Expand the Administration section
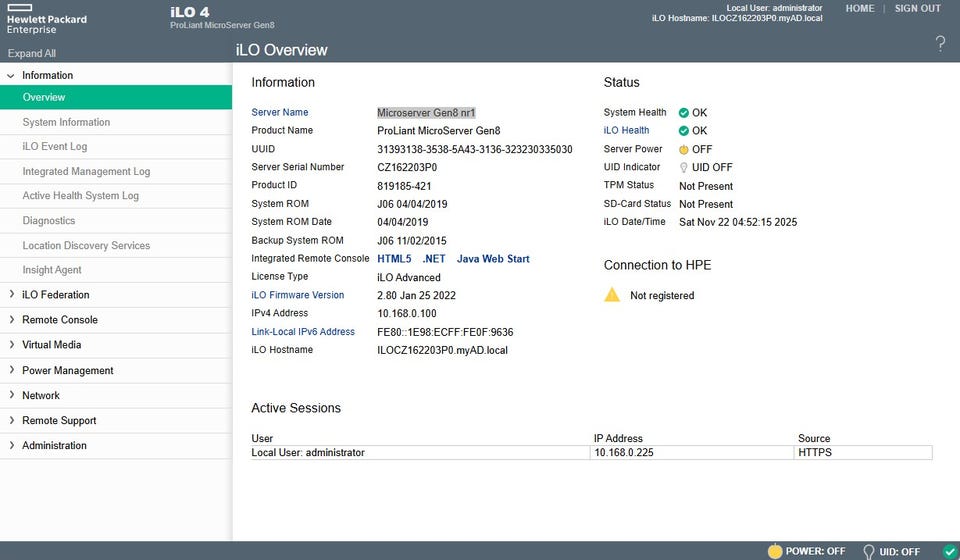The width and height of the screenshot is (960, 560). pos(54,446)
